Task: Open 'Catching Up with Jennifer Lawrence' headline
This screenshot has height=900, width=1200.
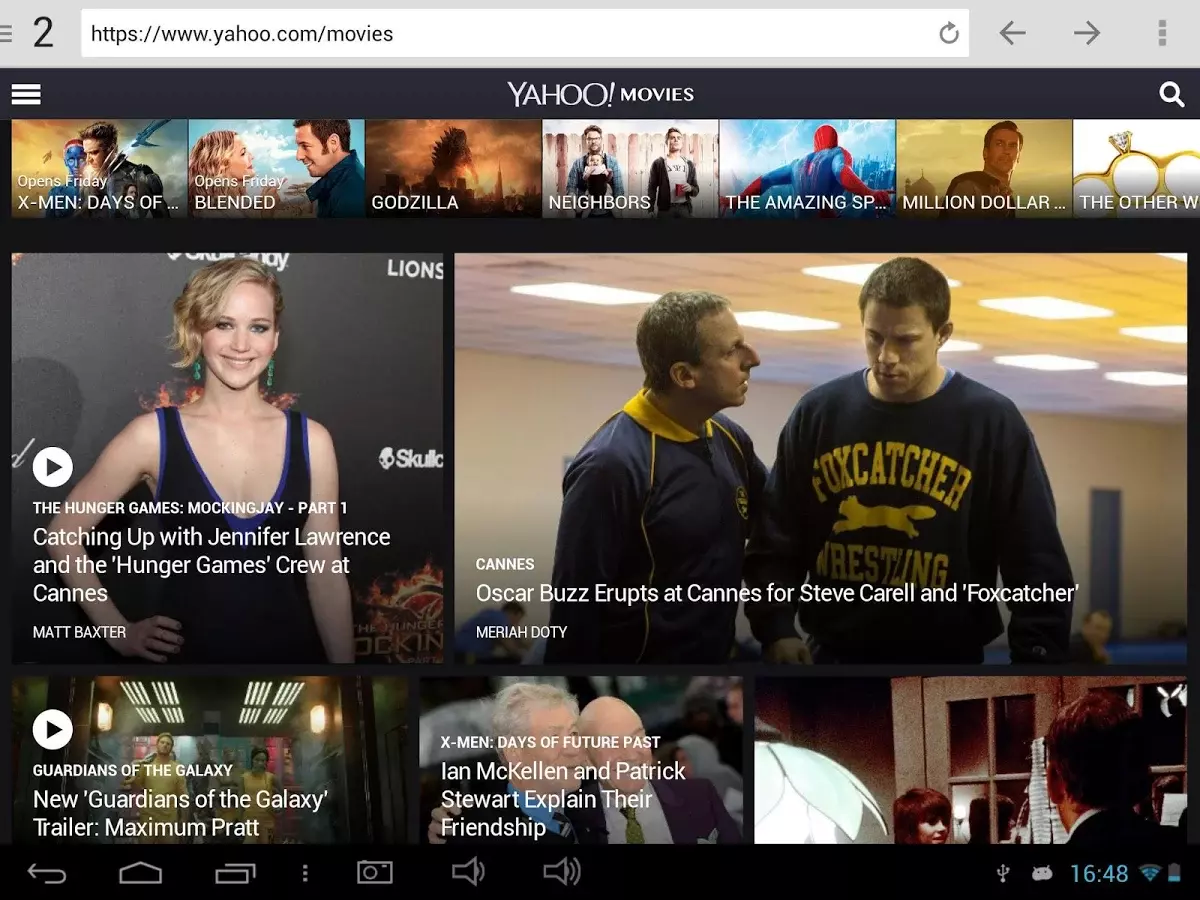Action: point(211,565)
